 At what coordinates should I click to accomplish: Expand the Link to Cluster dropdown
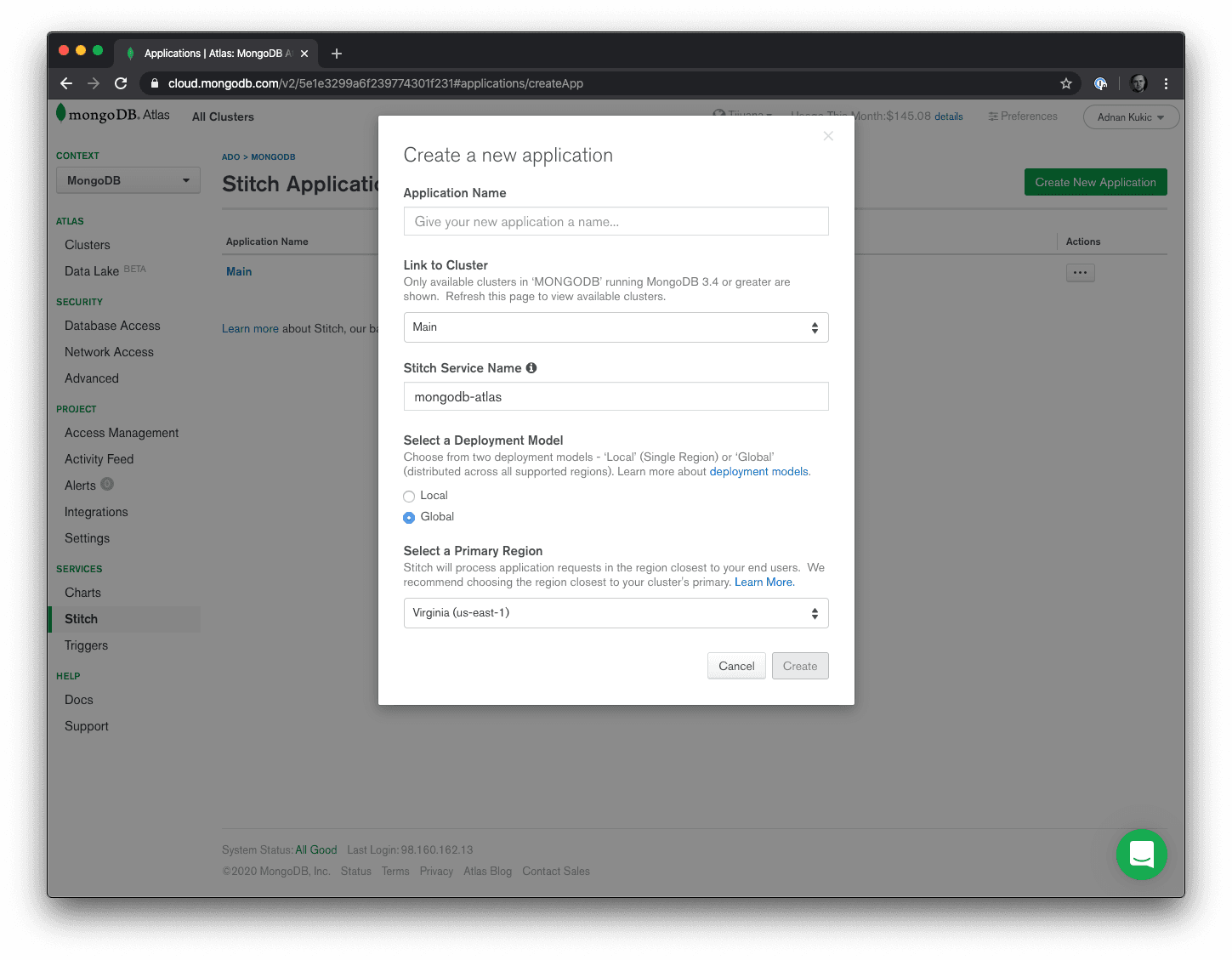click(616, 327)
